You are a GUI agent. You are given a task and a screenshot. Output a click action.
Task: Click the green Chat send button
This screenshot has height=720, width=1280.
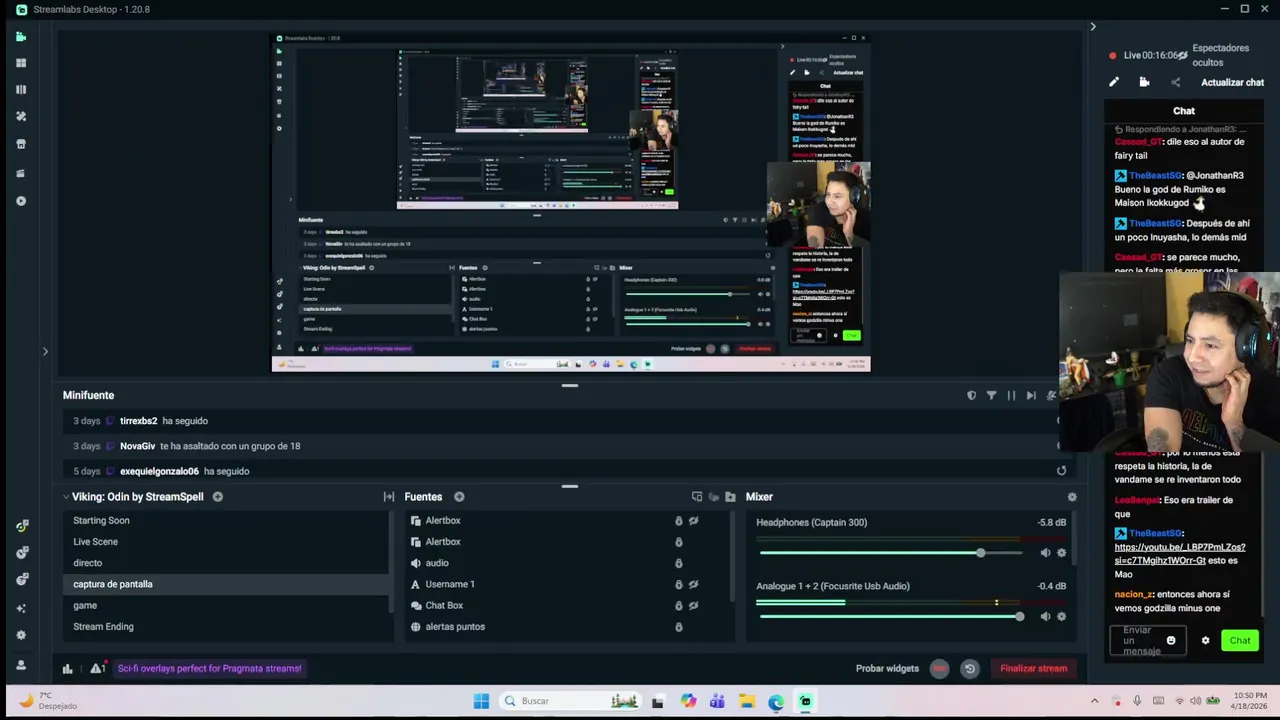pos(1240,641)
